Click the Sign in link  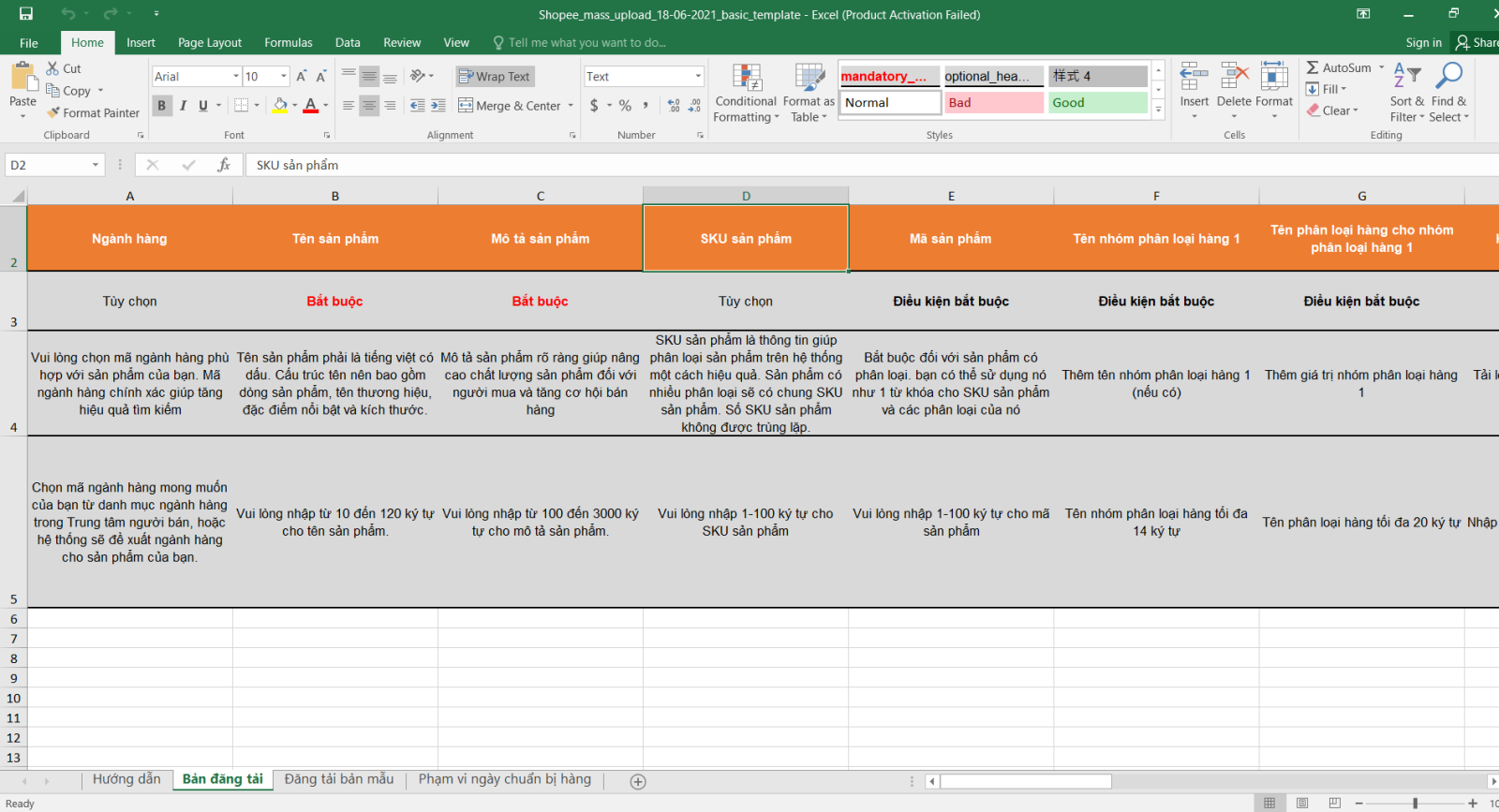coord(1423,42)
